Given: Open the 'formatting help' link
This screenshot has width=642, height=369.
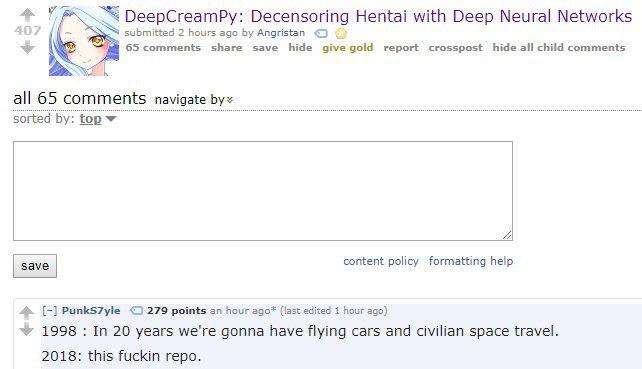Looking at the screenshot, I should (471, 261).
